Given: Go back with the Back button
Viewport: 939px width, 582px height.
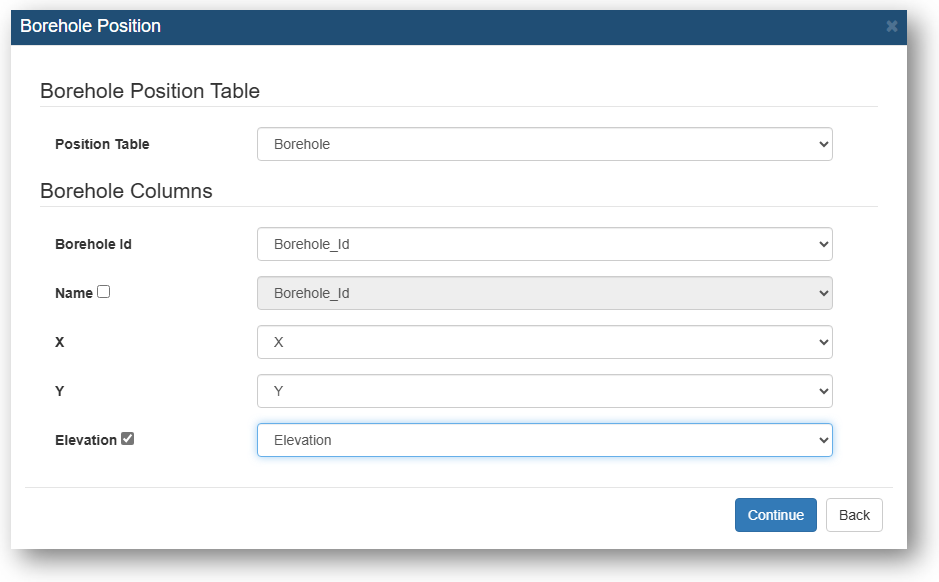Looking at the screenshot, I should pos(854,515).
